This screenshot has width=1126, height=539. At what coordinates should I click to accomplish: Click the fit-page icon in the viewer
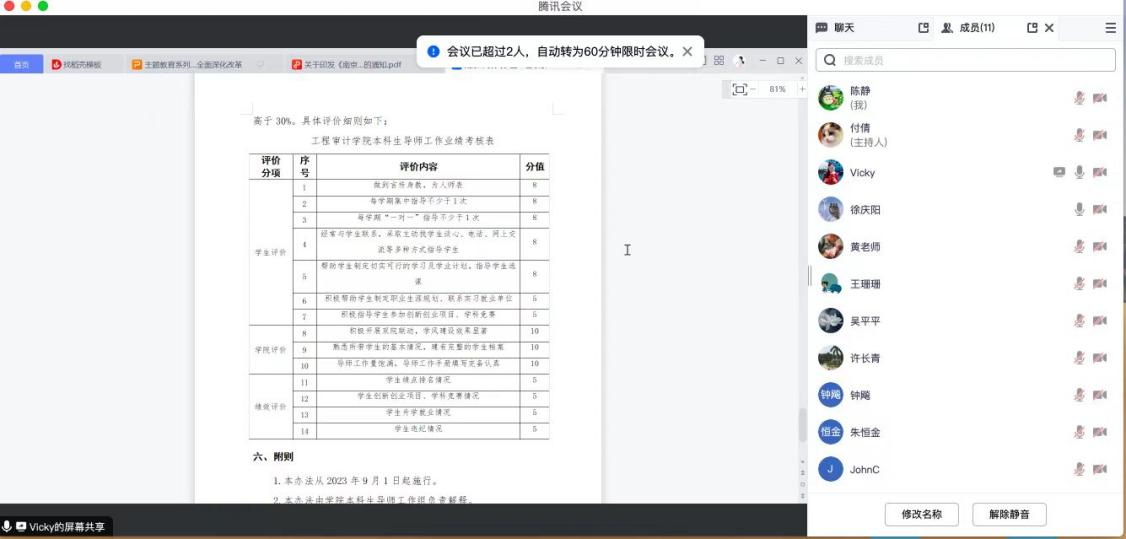739,89
